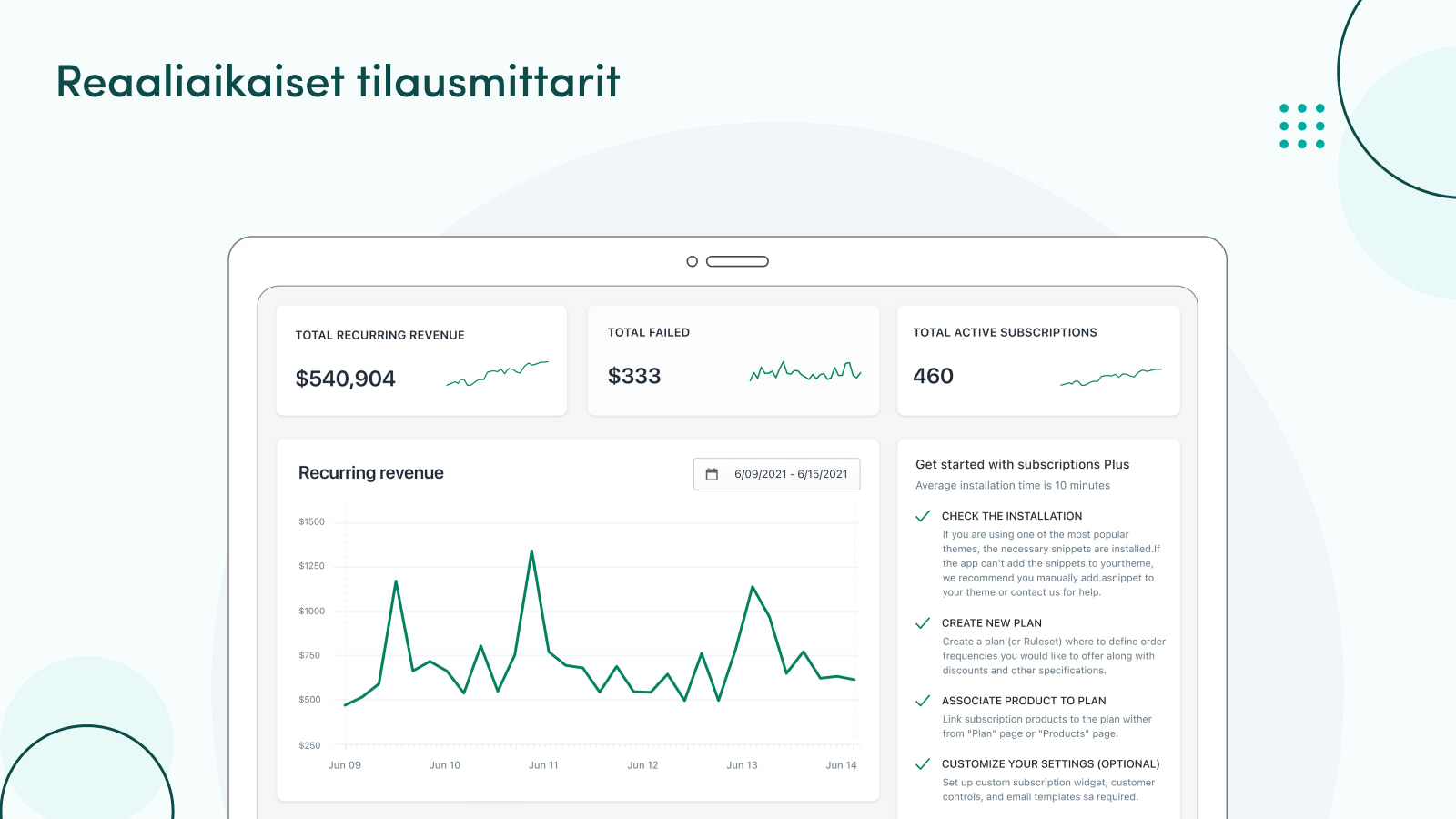Click the $540,904 revenue value
The width and height of the screenshot is (1456, 819).
click(x=345, y=379)
